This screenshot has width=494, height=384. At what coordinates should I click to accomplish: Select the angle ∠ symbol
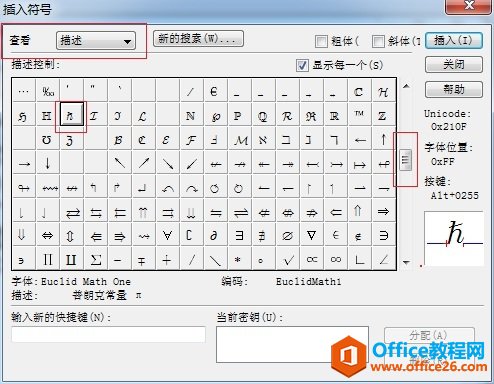point(383,259)
